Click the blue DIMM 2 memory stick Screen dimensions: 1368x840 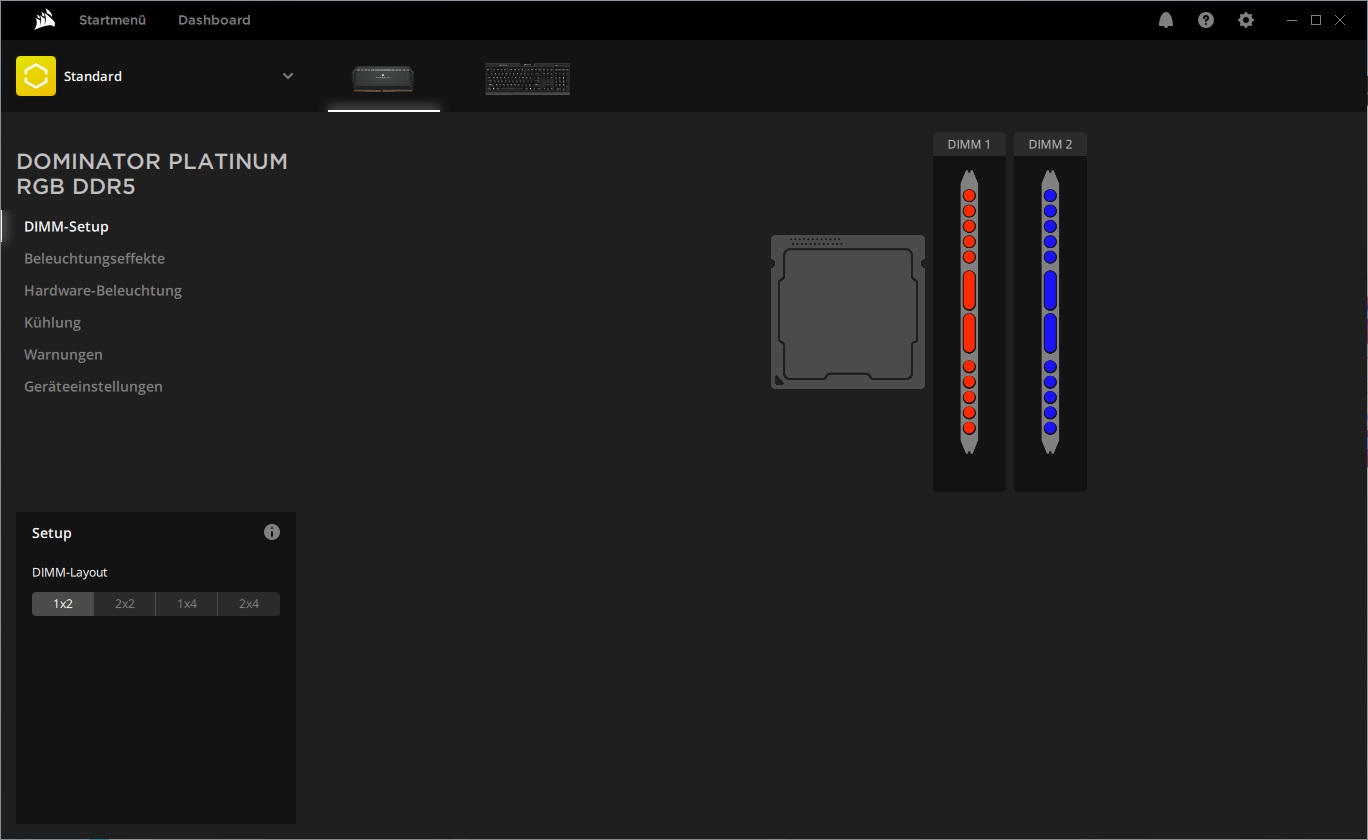(x=1050, y=312)
